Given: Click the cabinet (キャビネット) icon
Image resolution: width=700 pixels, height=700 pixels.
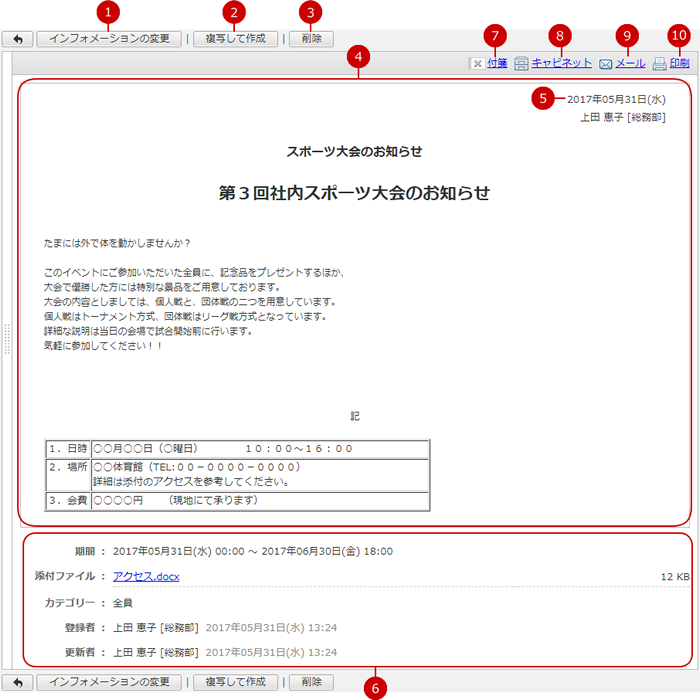Looking at the screenshot, I should point(521,63).
